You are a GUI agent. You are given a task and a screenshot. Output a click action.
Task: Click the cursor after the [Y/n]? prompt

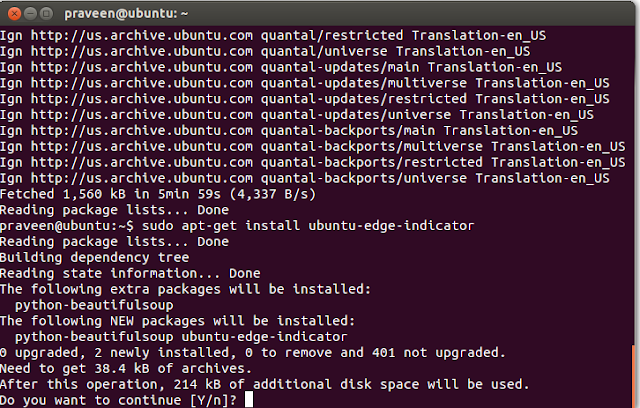[x=249, y=399]
